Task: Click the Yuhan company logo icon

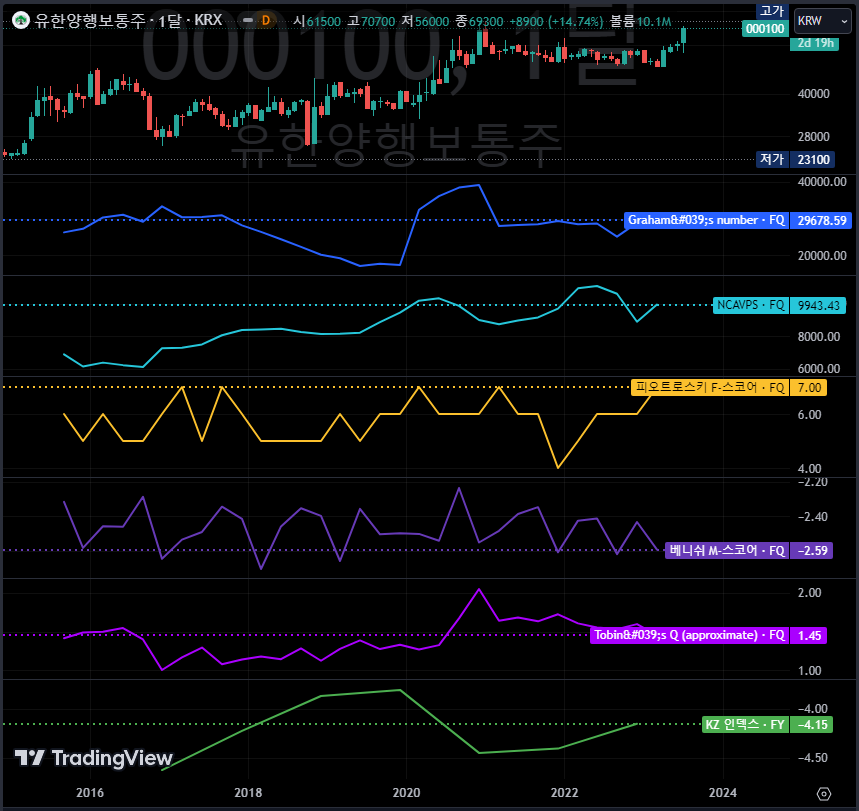Action: 21,21
